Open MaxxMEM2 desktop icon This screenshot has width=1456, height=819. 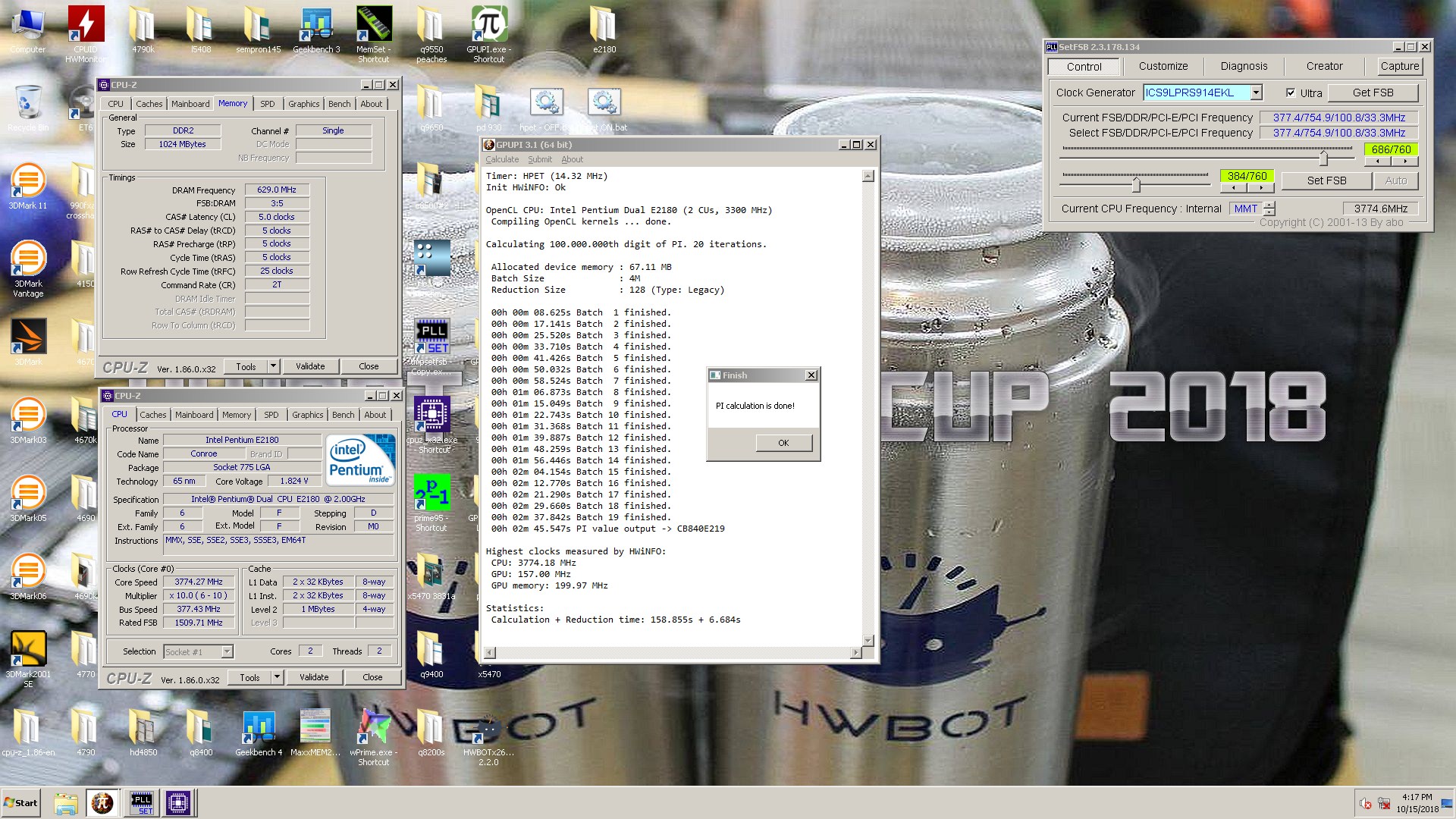click(x=315, y=733)
